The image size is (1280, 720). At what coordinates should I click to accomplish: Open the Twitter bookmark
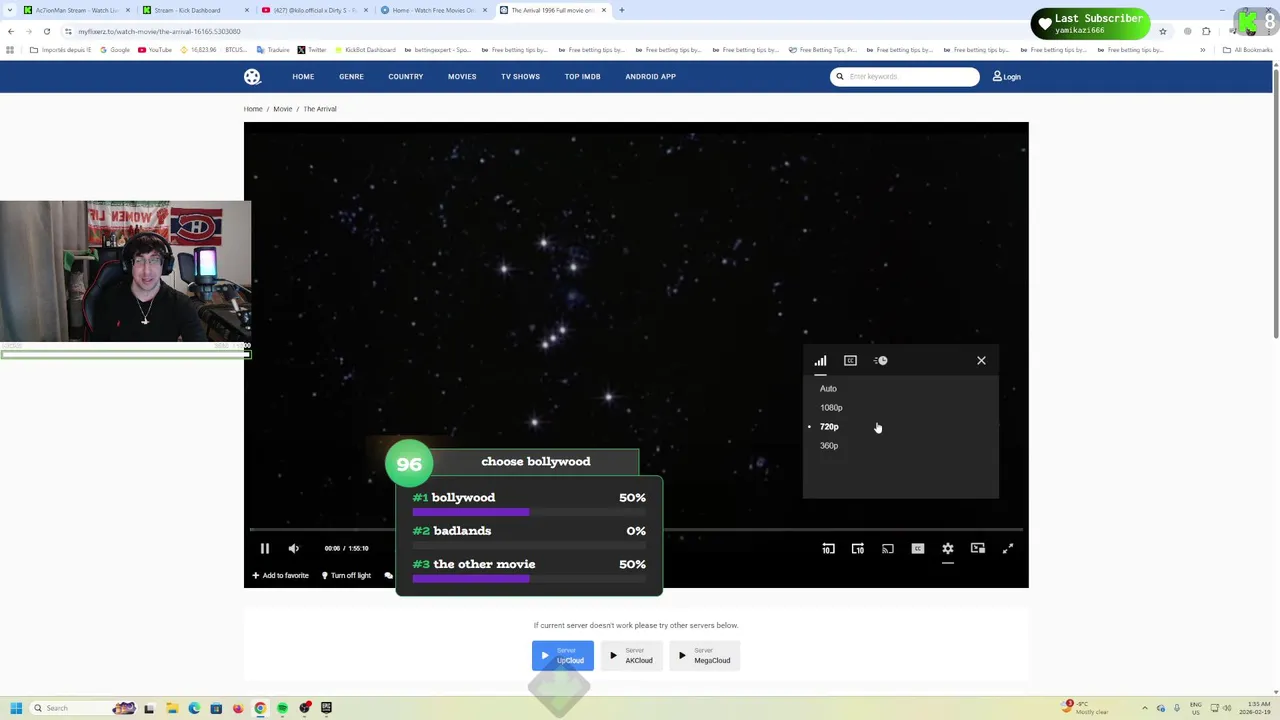click(312, 50)
